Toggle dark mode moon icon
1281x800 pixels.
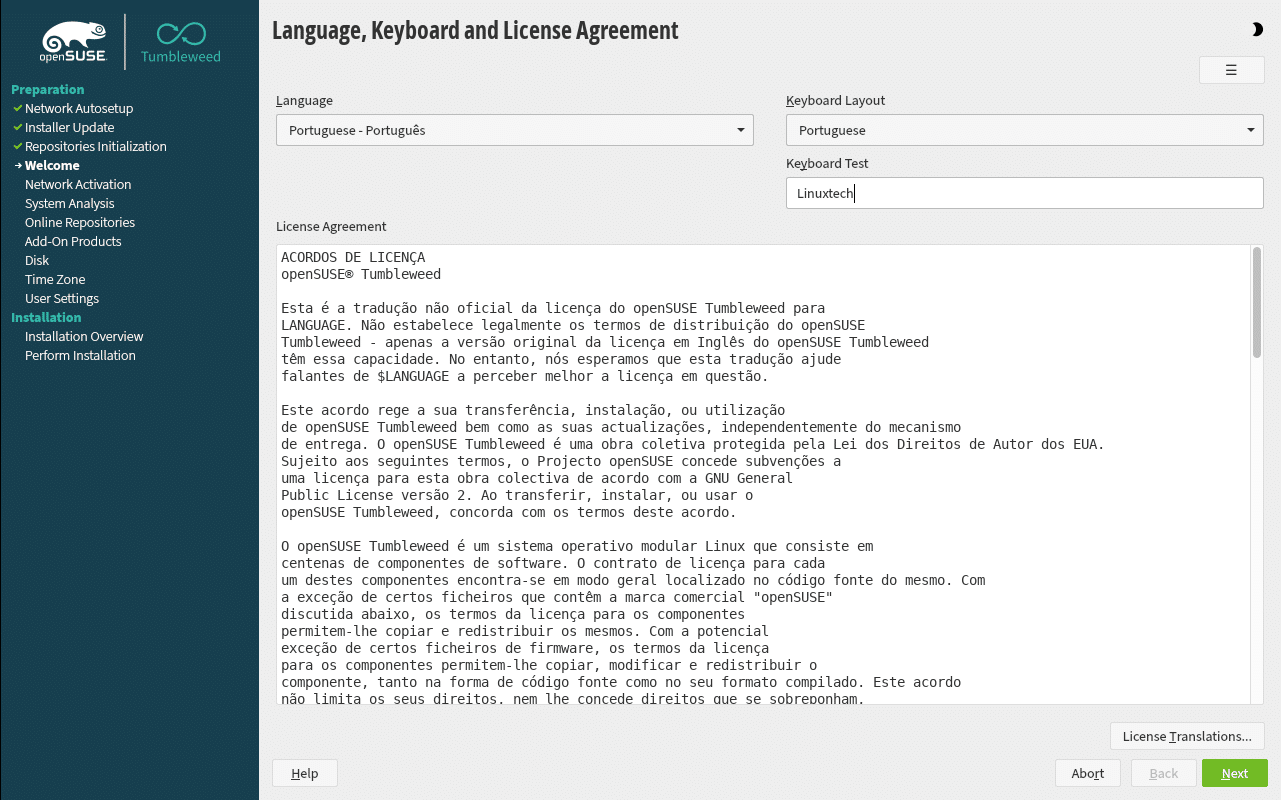coord(1257,30)
